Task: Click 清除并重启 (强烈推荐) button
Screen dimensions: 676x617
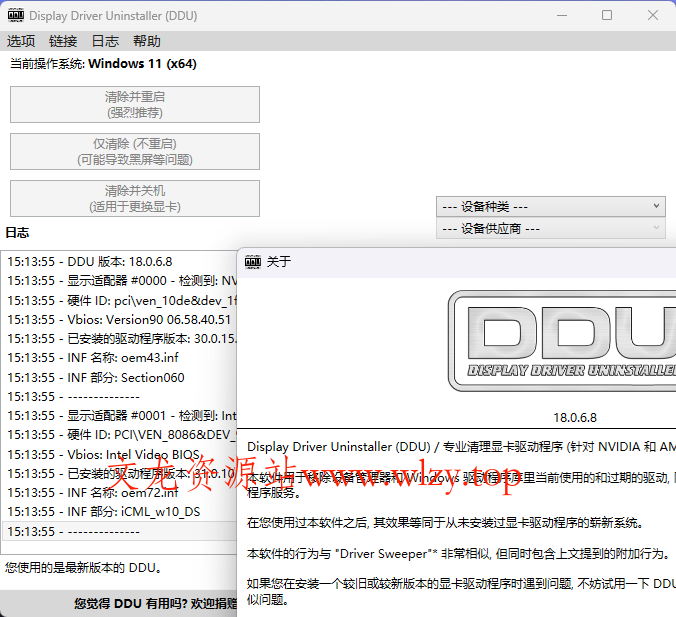Action: point(135,104)
